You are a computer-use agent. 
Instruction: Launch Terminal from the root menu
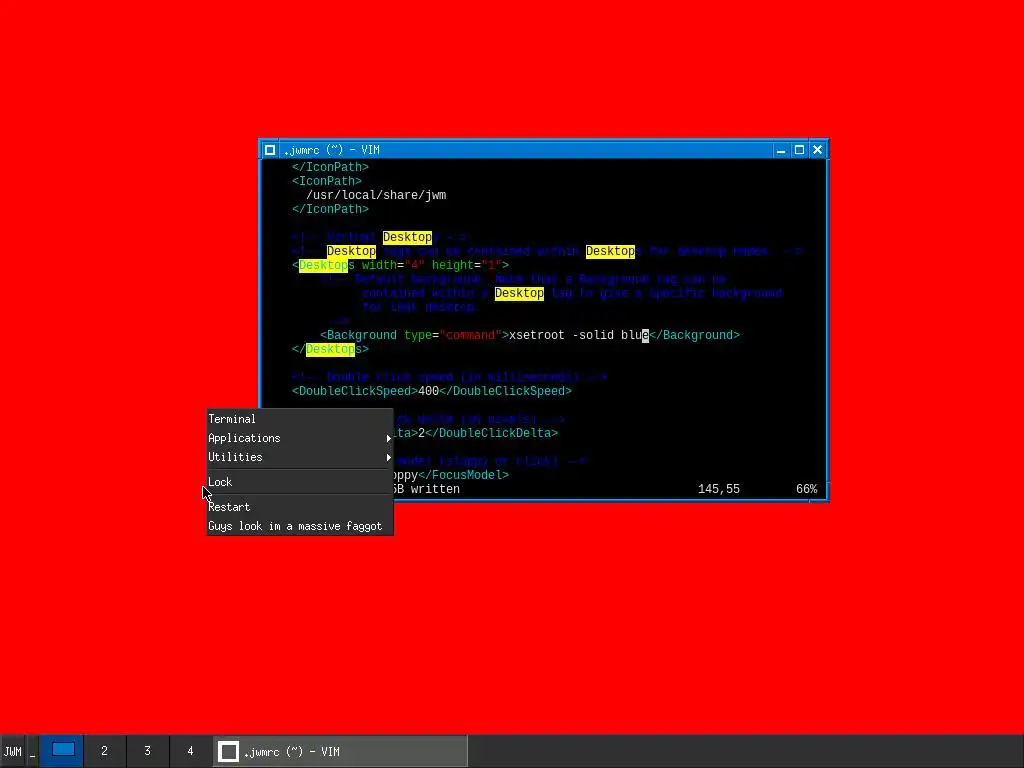300,419
